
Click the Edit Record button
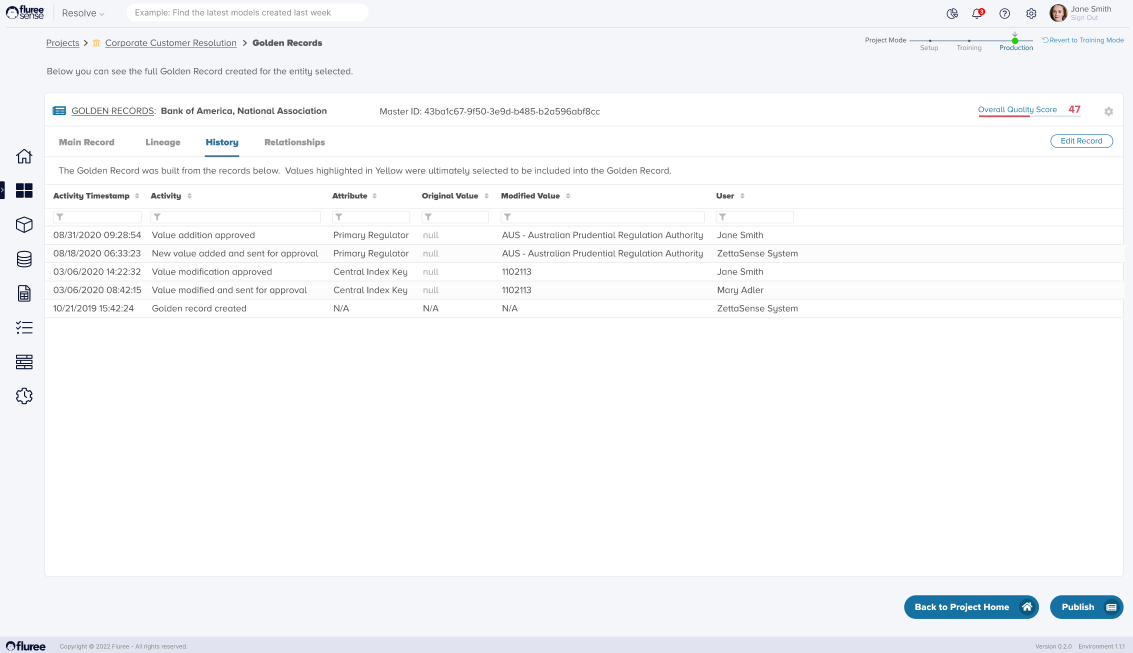(1081, 141)
